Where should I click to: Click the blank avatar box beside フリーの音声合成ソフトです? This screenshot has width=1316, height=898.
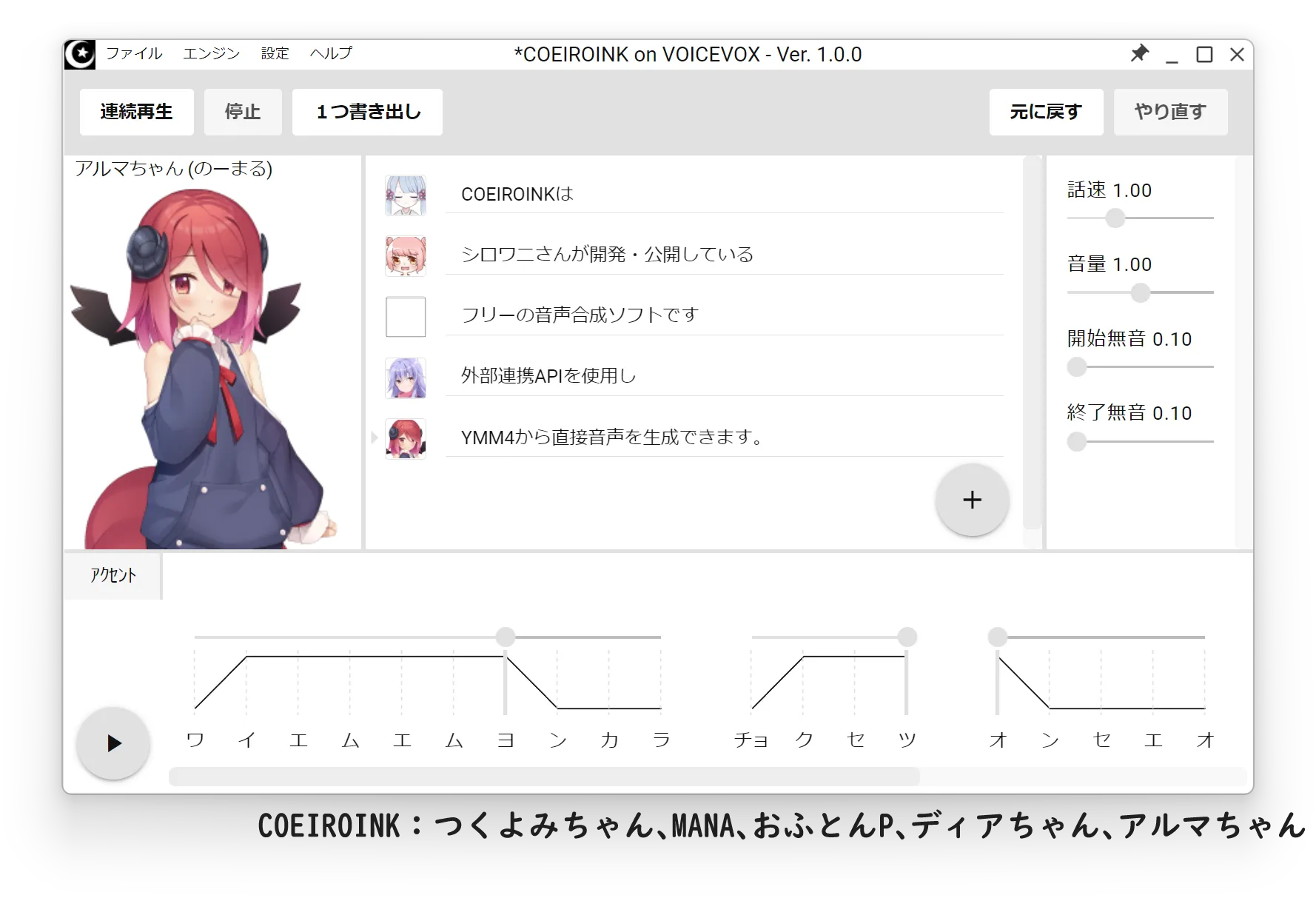406,317
